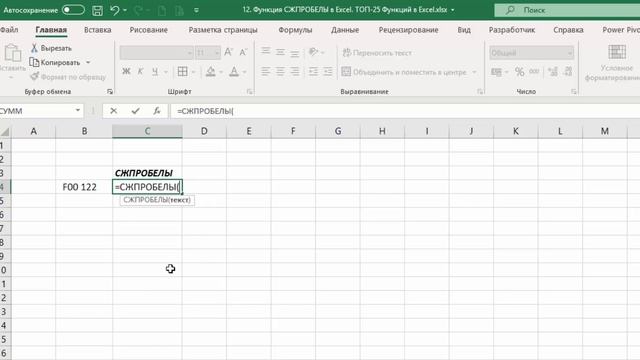This screenshot has width=640, height=360.
Task: Open the Файл tab
Action: coord(9,30)
